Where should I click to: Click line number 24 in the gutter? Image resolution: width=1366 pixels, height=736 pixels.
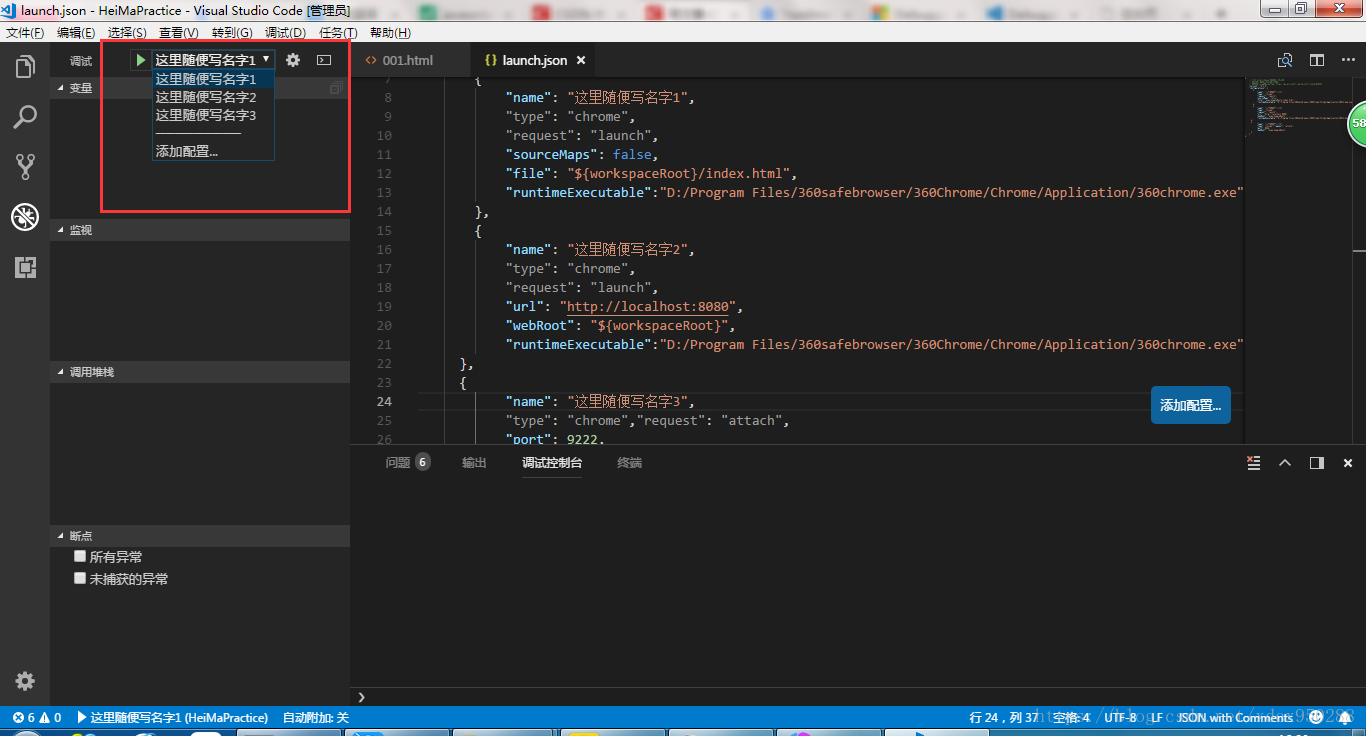click(x=384, y=401)
